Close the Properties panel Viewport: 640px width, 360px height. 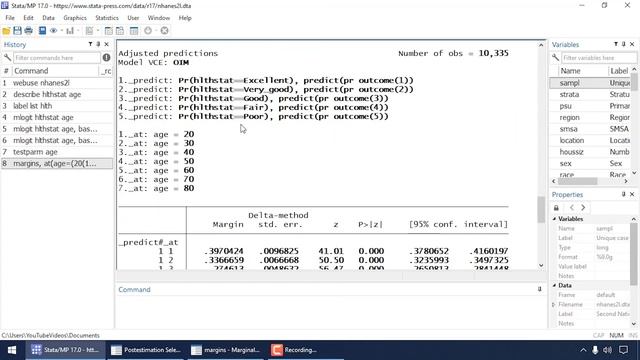pyautogui.click(x=632, y=194)
